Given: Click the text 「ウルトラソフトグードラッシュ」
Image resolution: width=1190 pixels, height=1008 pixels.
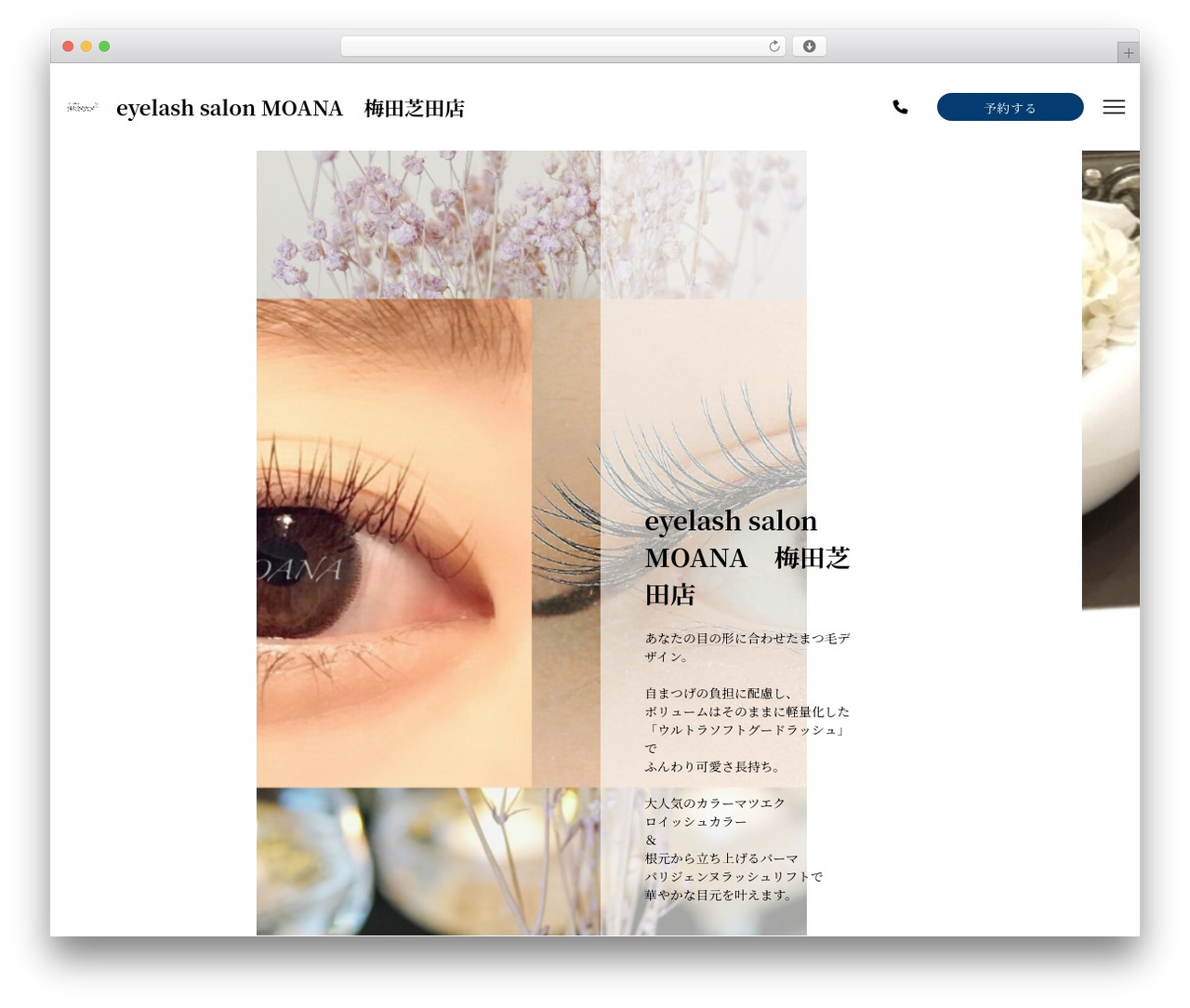Looking at the screenshot, I should [x=747, y=730].
